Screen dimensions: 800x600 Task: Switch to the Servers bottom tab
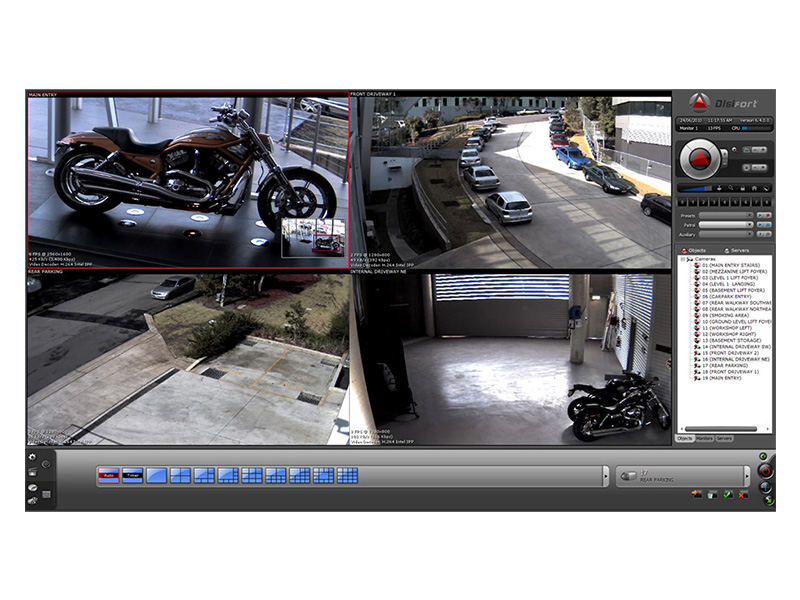click(x=724, y=439)
